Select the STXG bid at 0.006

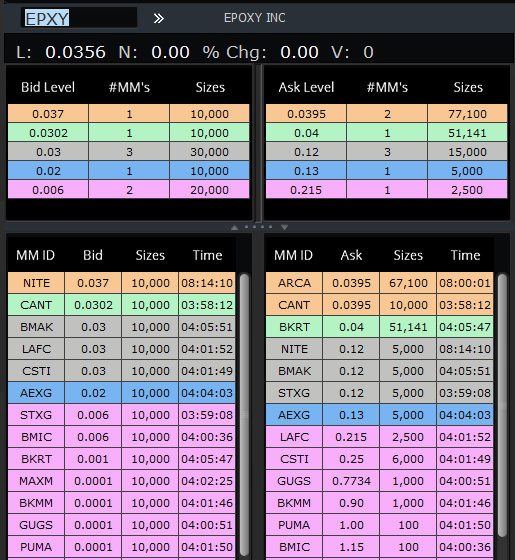pos(122,415)
